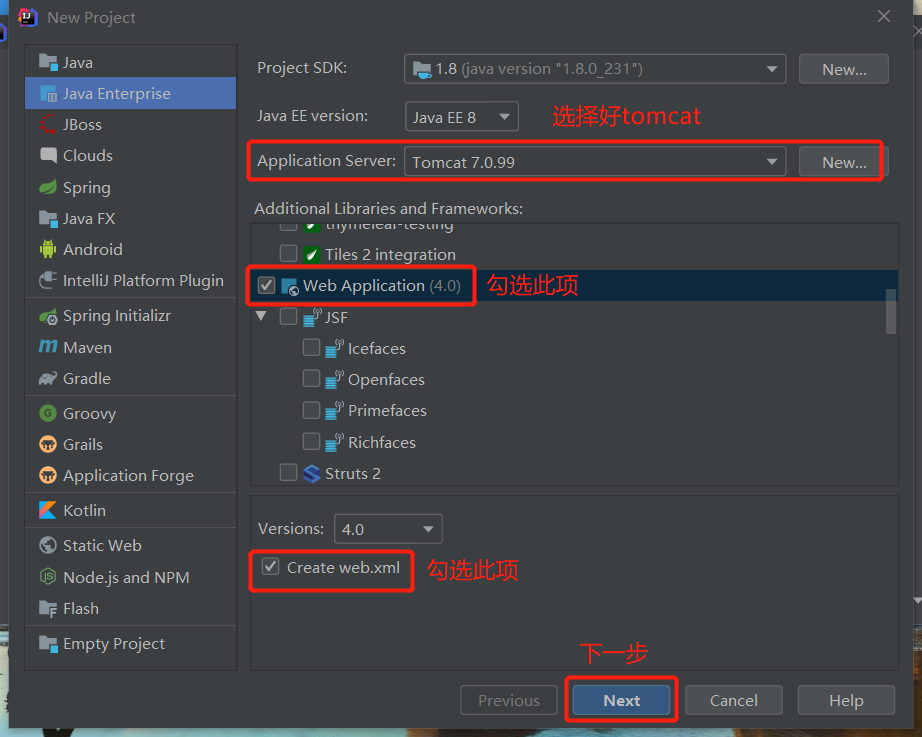The width and height of the screenshot is (922, 737).
Task: Click the Web Application framework icon
Action: pyautogui.click(x=289, y=286)
